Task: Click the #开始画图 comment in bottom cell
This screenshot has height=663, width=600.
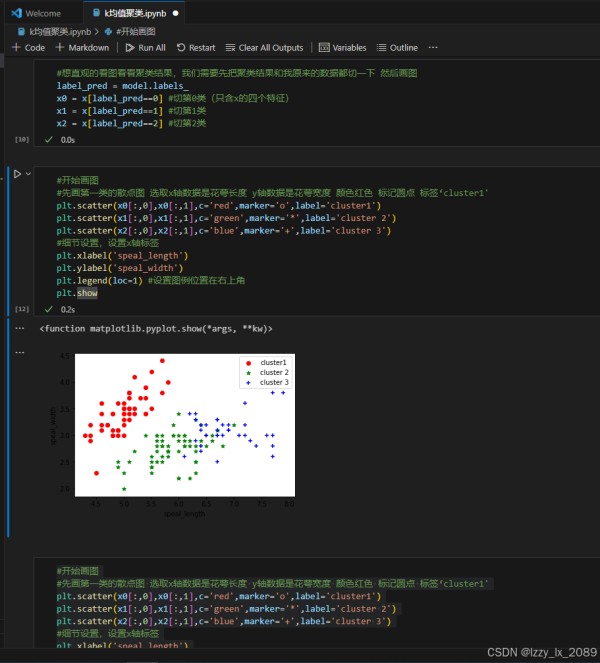Action: [x=77, y=571]
